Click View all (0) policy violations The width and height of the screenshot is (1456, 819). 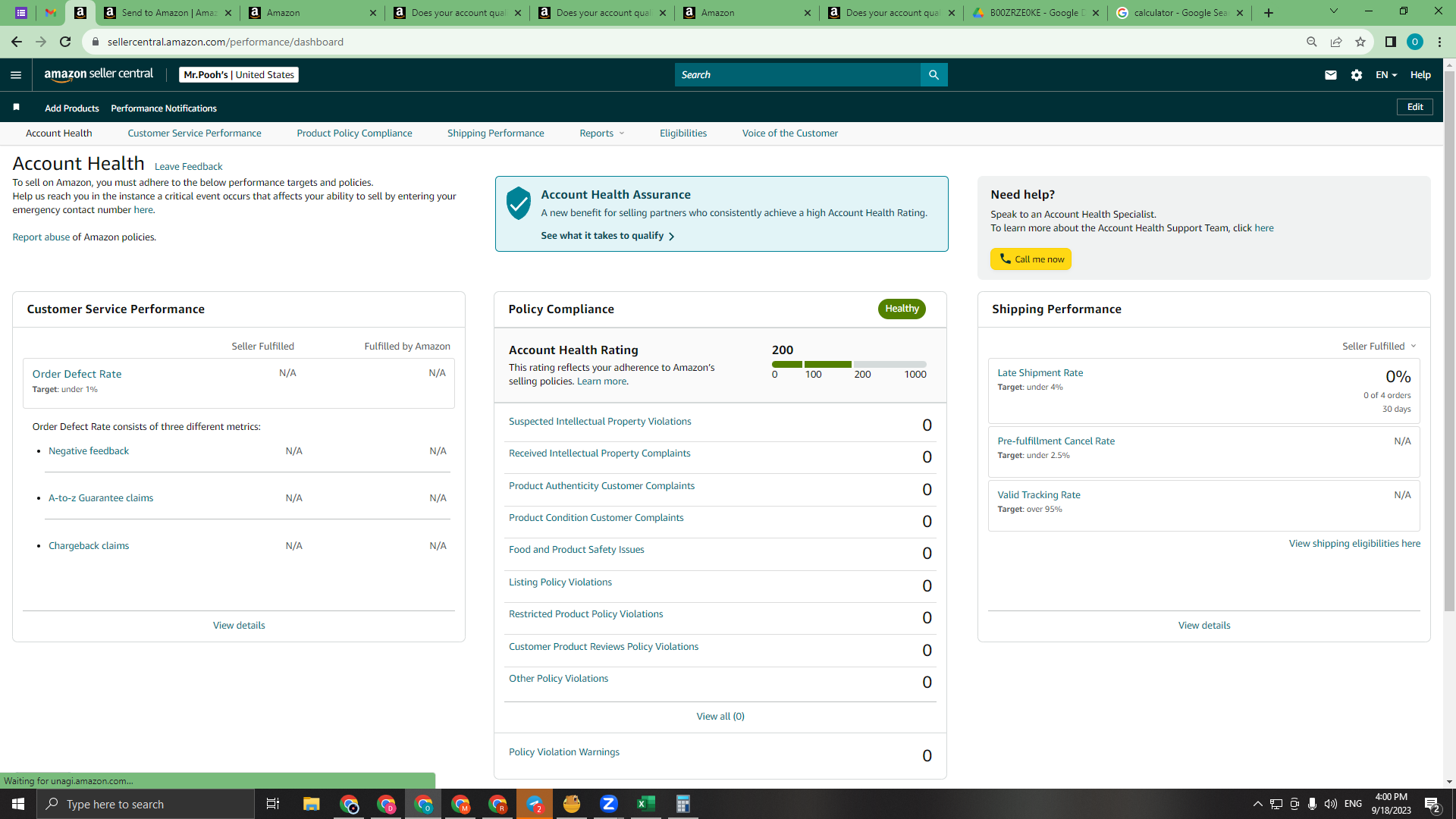pos(720,717)
